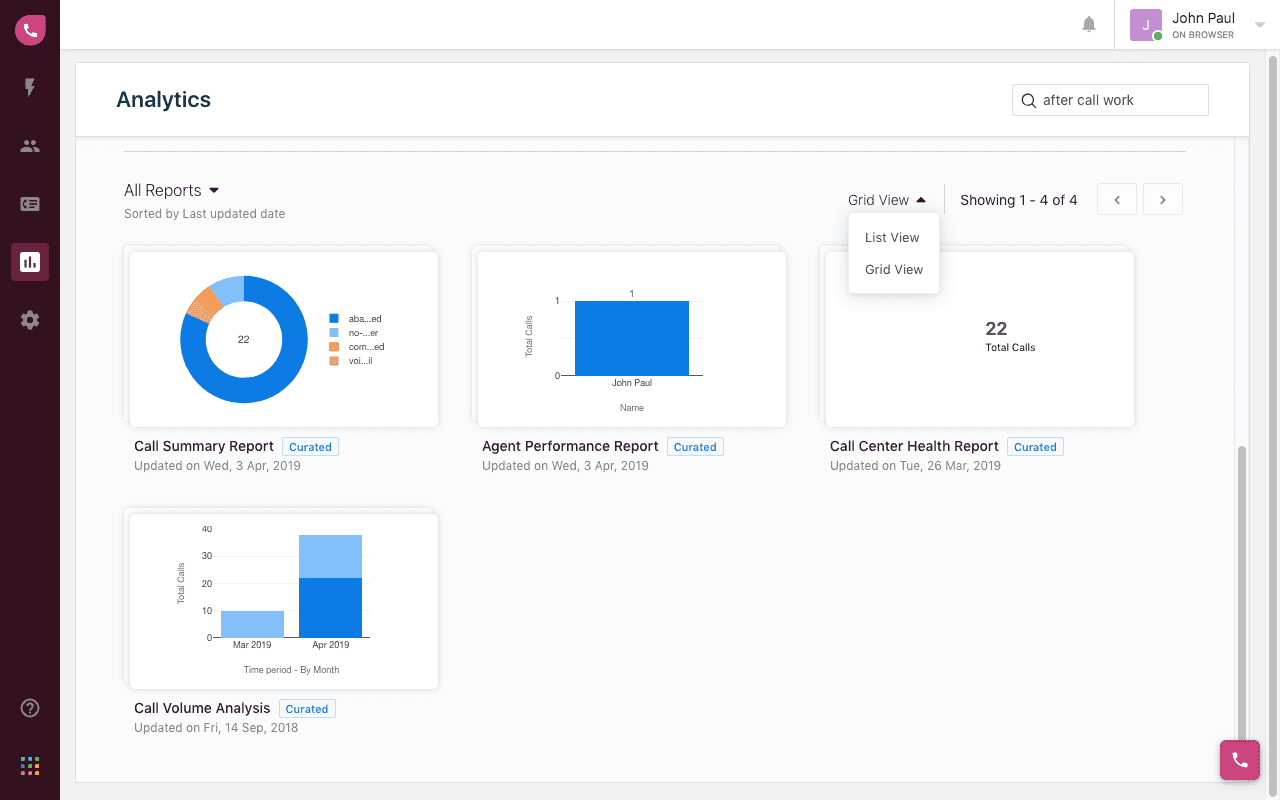Expand the All Reports dropdown
This screenshot has height=800, width=1280.
click(x=171, y=190)
